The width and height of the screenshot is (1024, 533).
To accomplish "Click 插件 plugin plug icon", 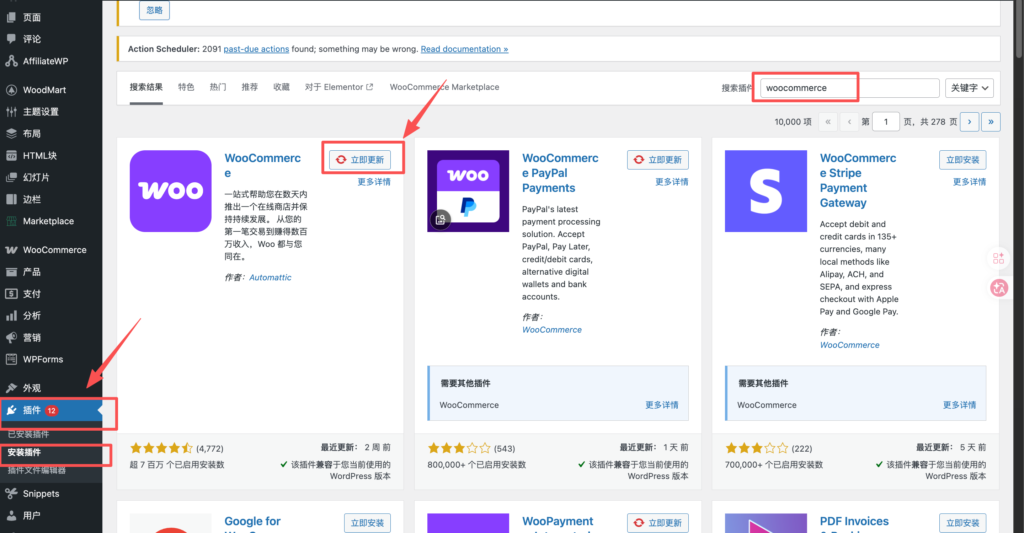I will click(x=11, y=410).
